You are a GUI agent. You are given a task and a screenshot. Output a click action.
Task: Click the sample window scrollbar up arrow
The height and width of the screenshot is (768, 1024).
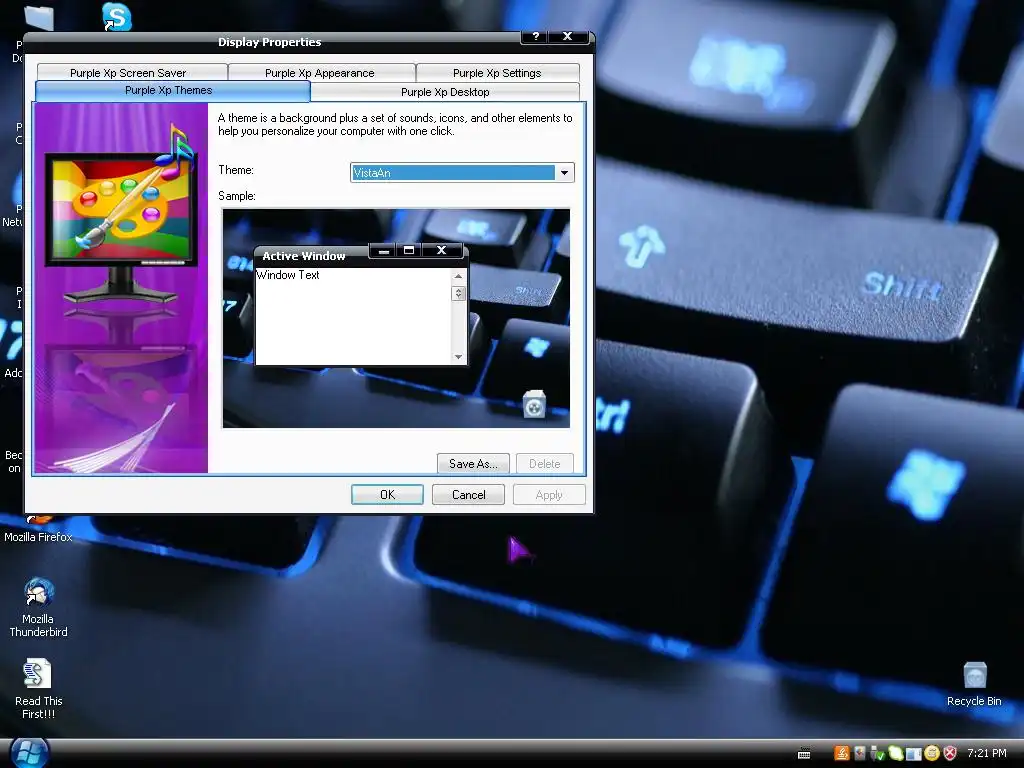[x=458, y=276]
